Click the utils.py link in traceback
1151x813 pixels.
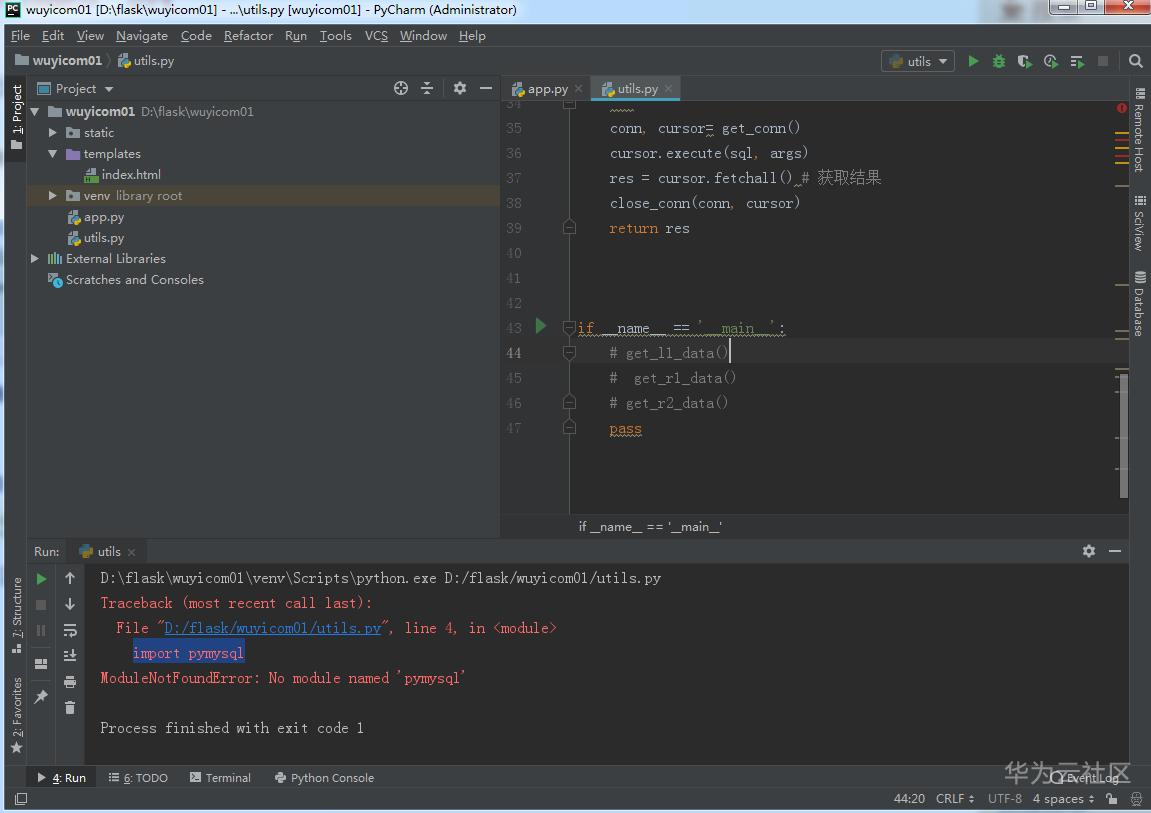(273, 628)
